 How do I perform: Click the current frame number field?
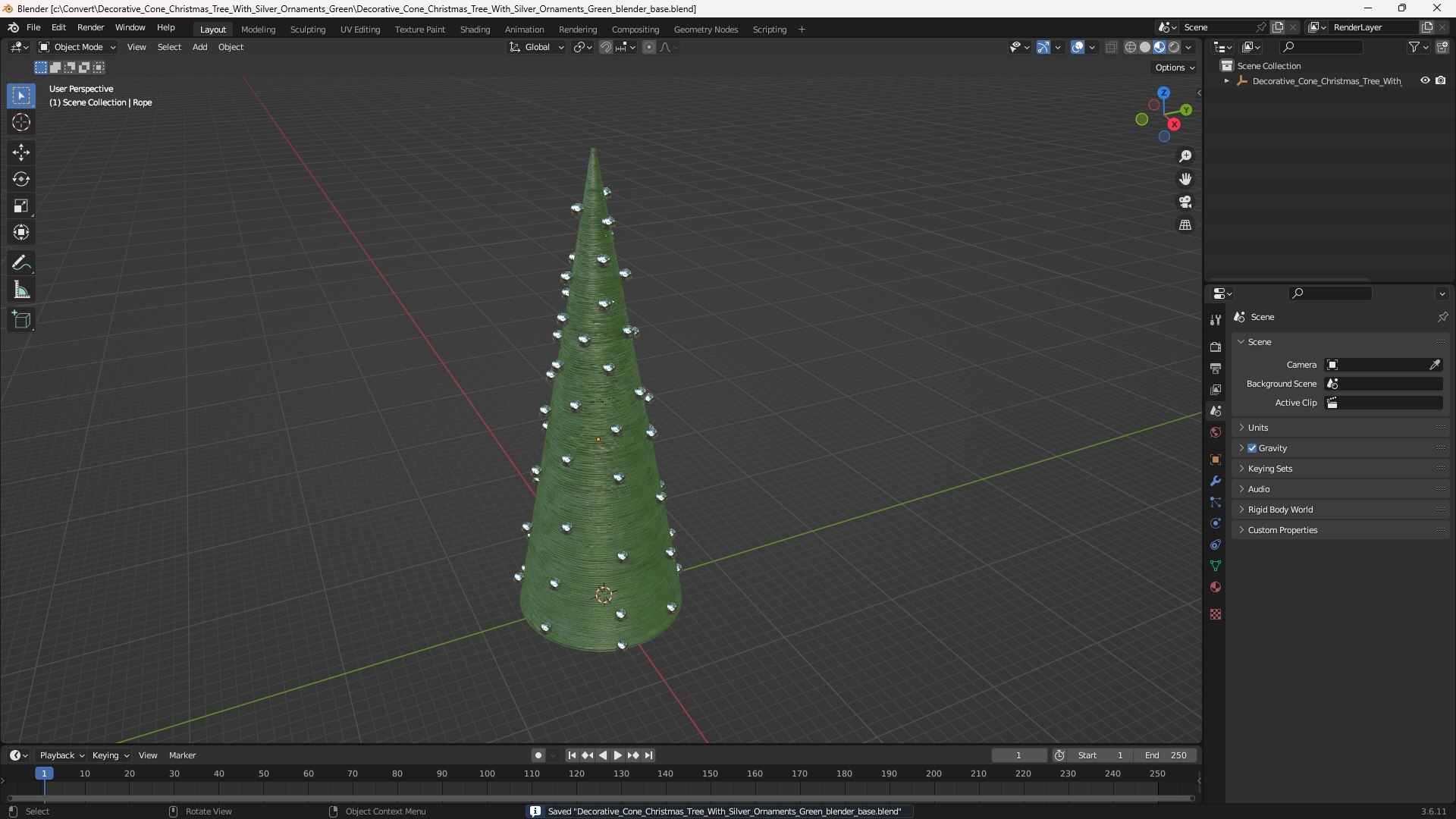coord(1018,755)
